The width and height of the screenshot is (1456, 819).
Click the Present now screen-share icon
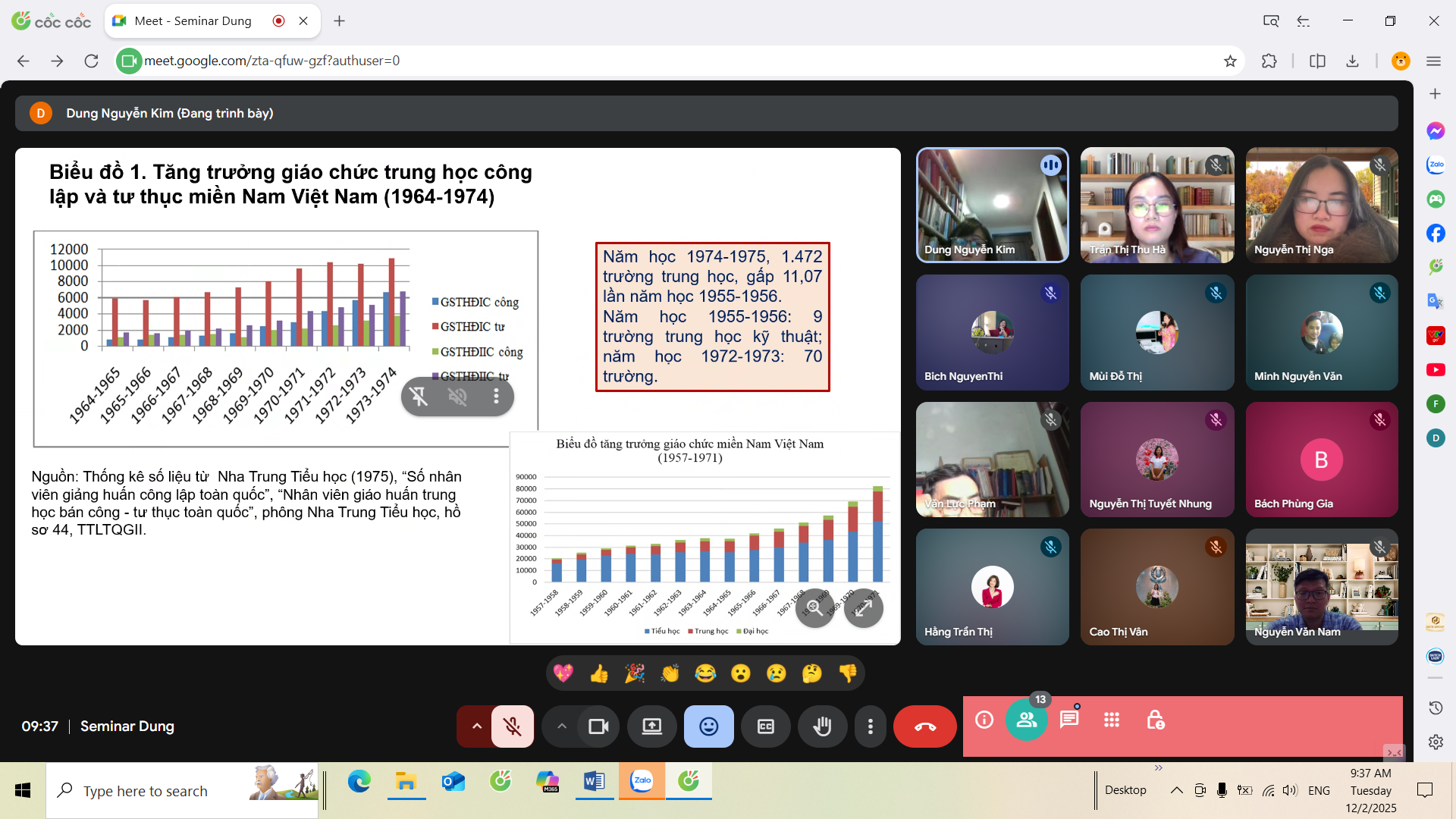pyautogui.click(x=652, y=726)
